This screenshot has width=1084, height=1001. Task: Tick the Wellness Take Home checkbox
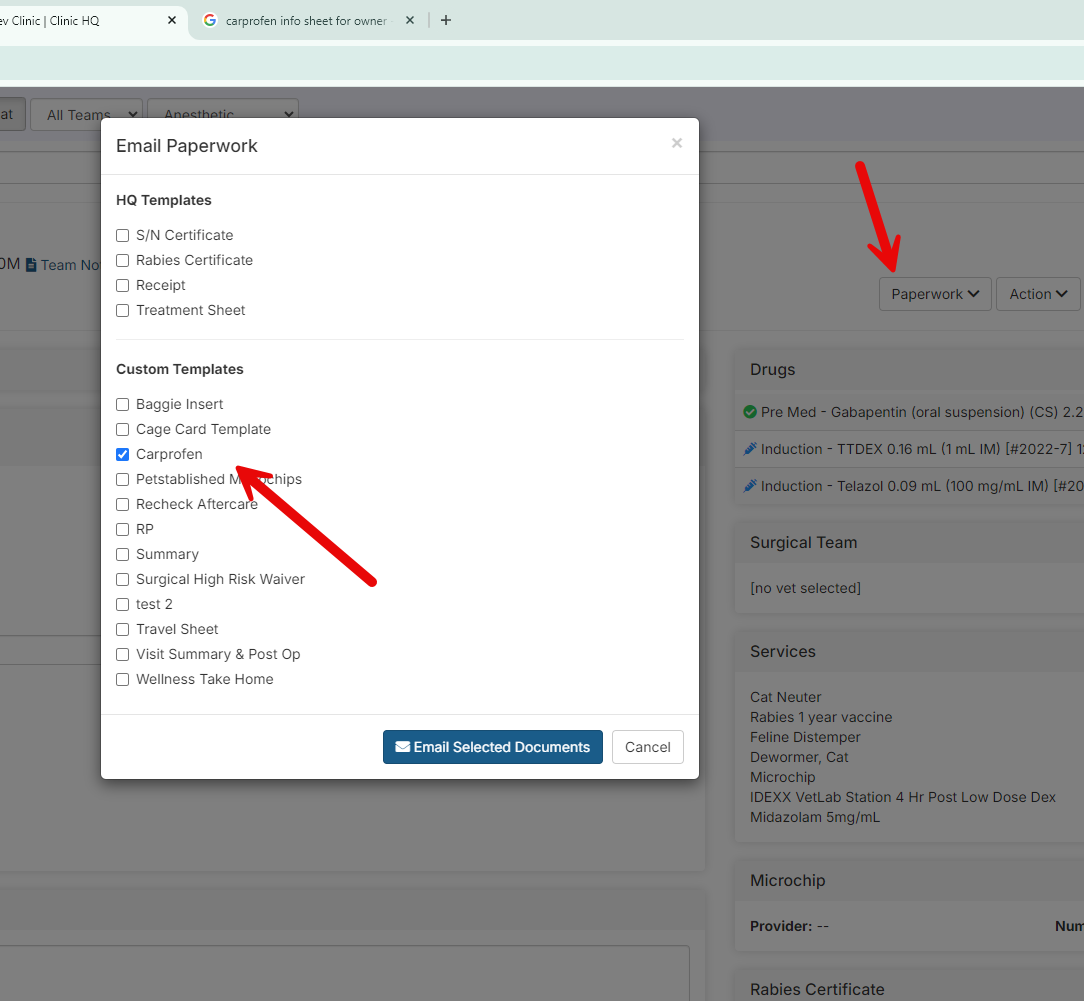click(123, 680)
